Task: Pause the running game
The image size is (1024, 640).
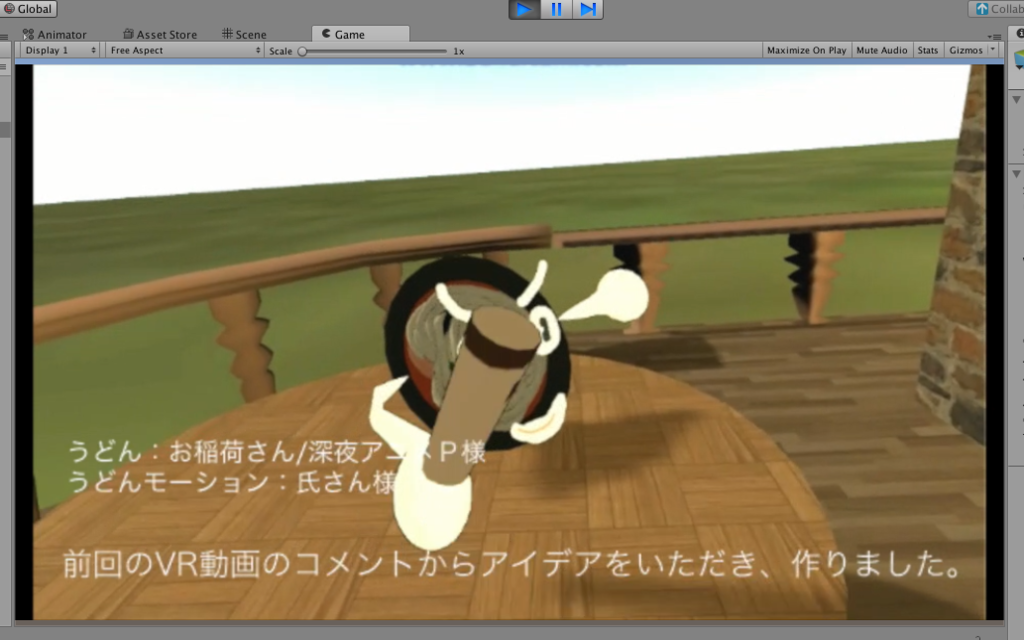Action: 556,9
